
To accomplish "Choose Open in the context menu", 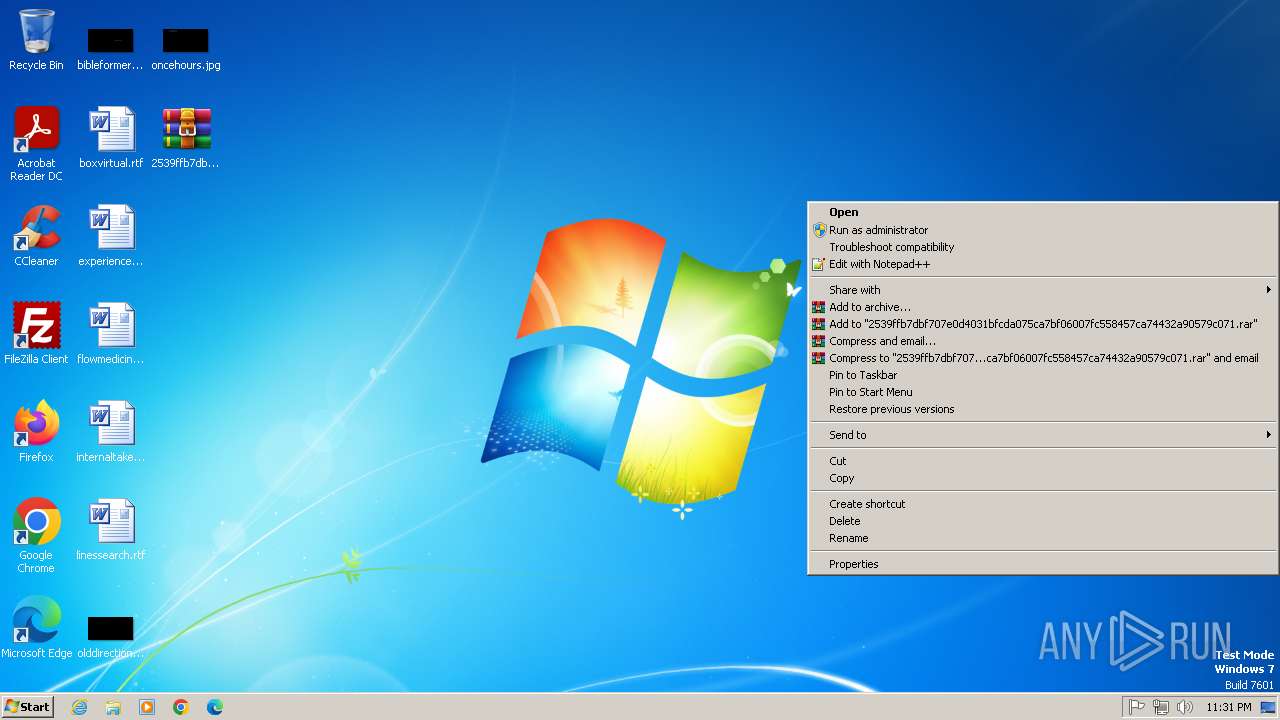I will (x=1042, y=212).
